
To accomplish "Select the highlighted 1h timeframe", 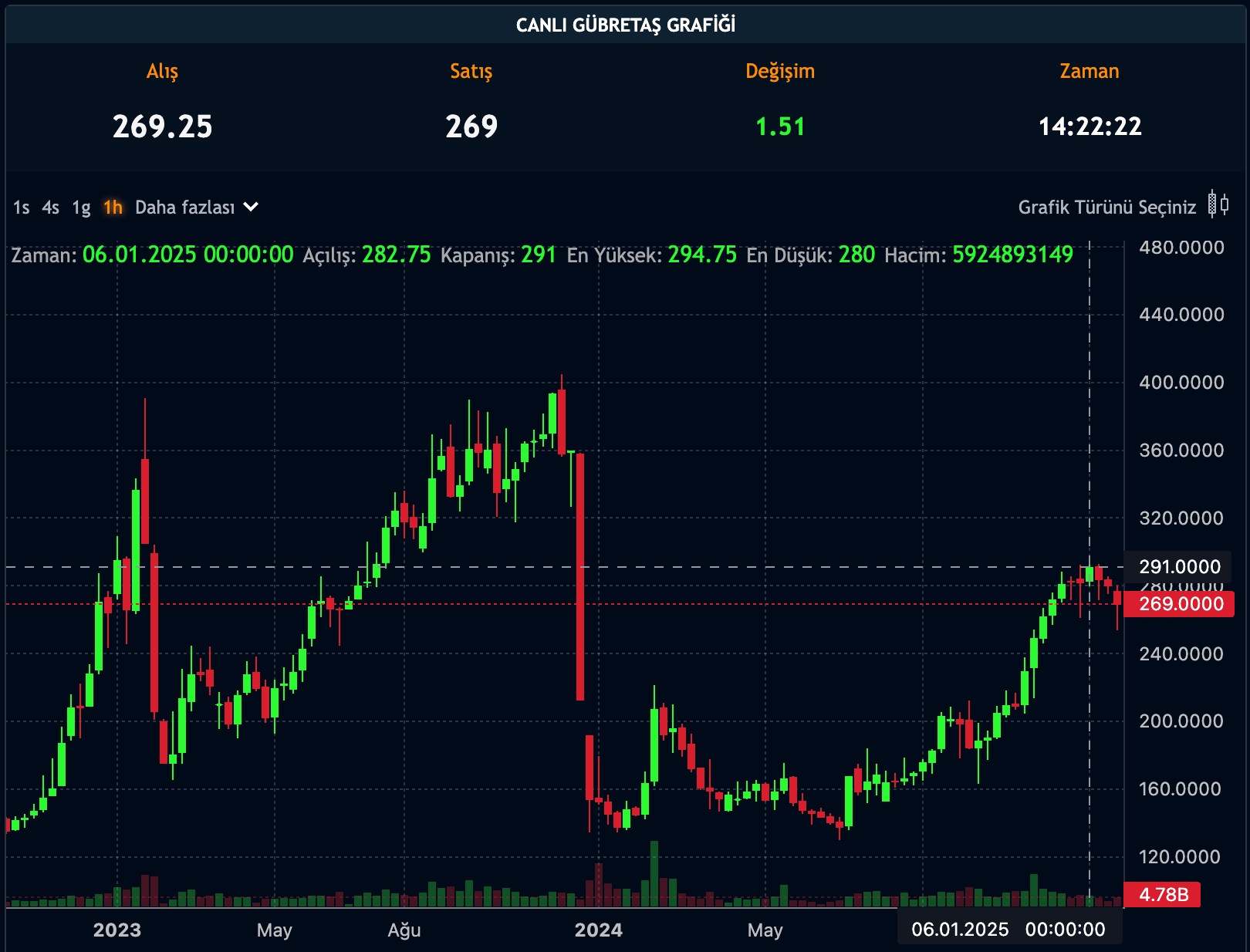I will (113, 208).
